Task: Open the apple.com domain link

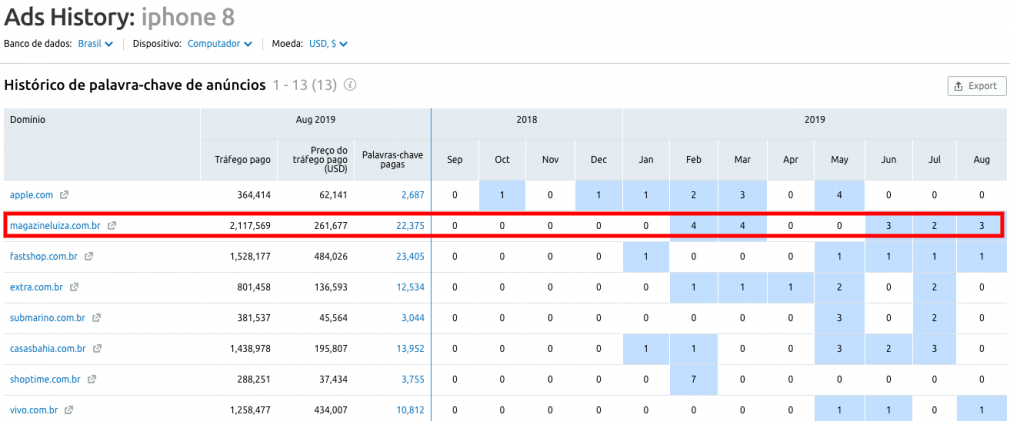Action: click(x=32, y=195)
